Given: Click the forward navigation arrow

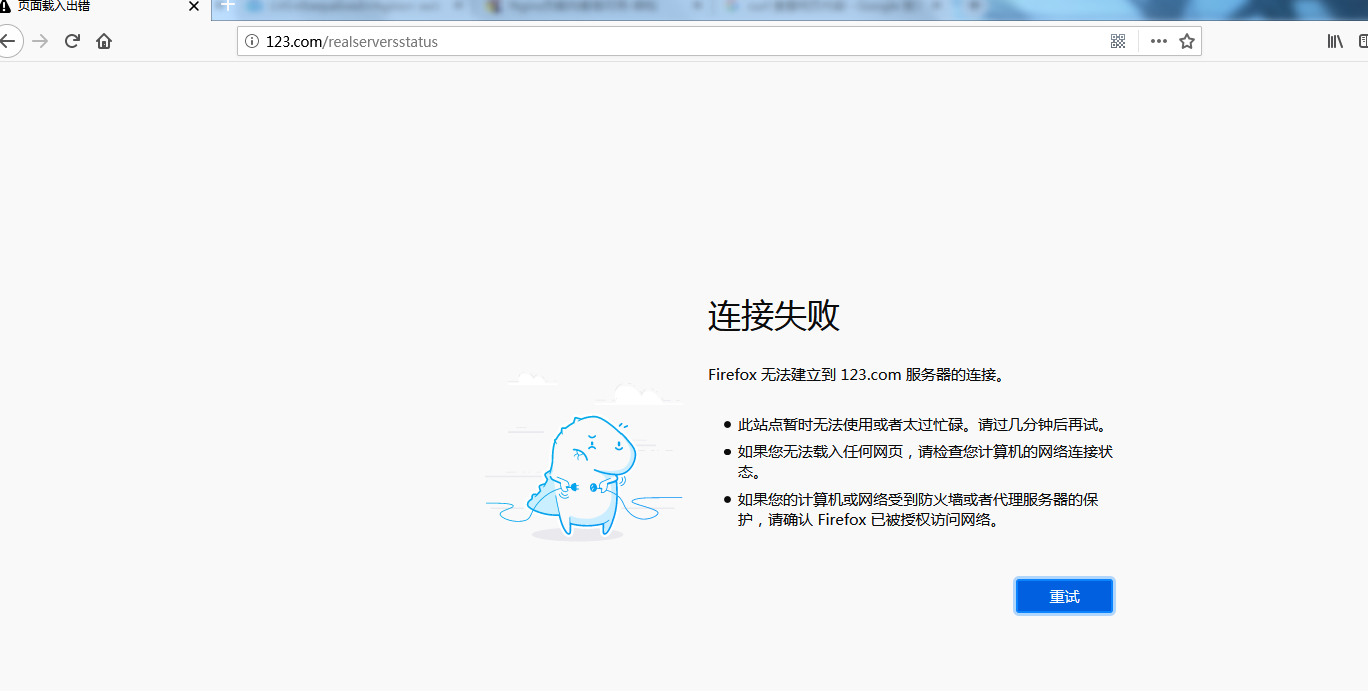Looking at the screenshot, I should (x=40, y=41).
